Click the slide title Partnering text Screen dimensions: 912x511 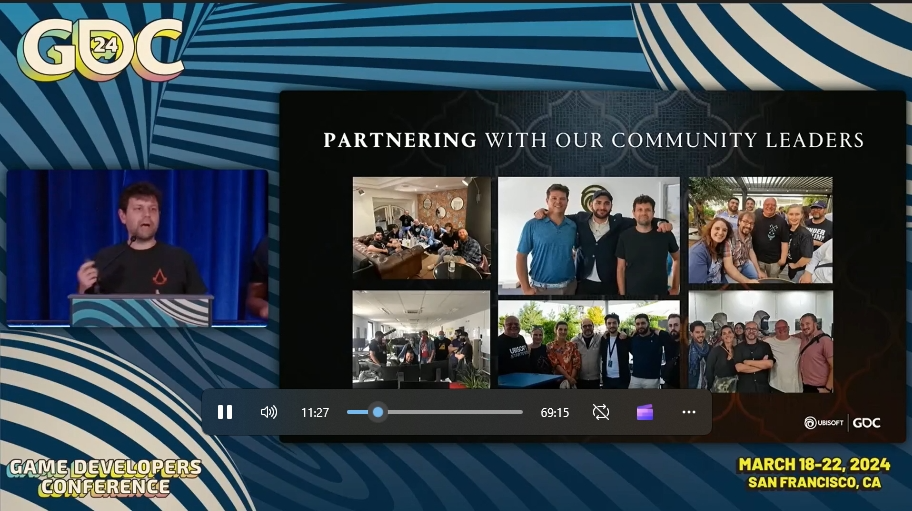tap(400, 140)
